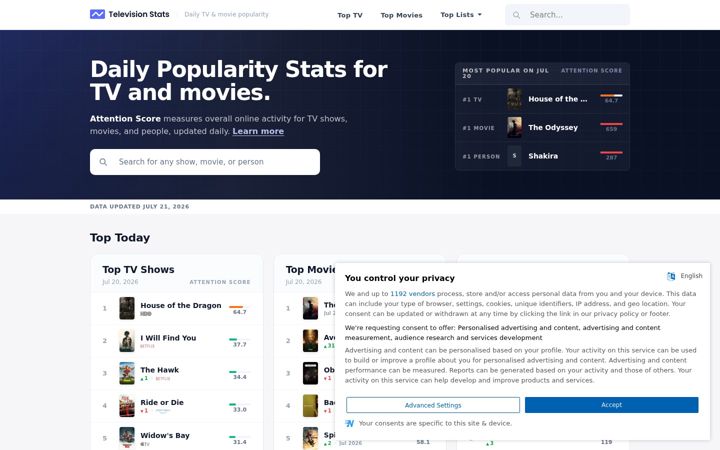Click the rank 3 movie poster in Top Movies
720x450 pixels.
coord(310,373)
